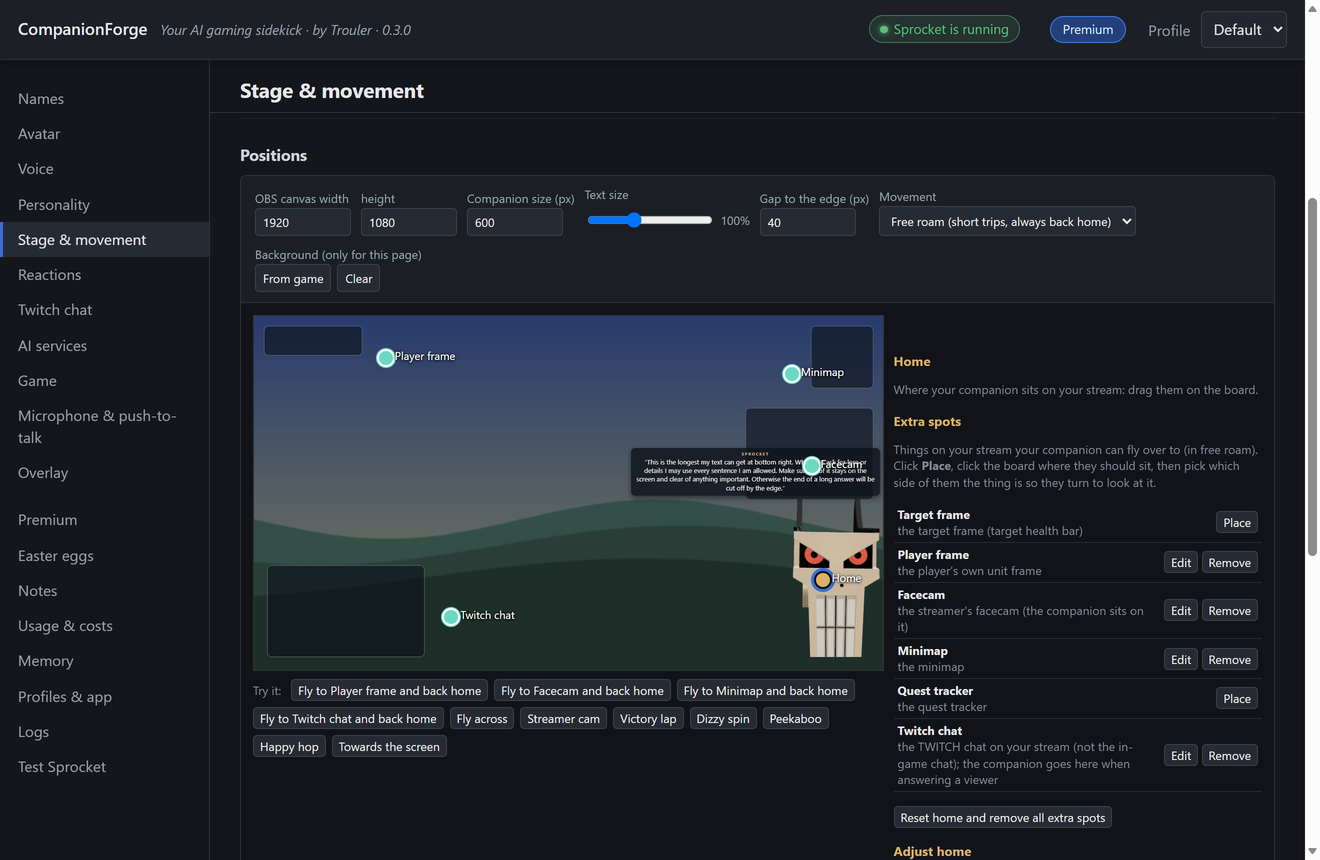Image resolution: width=1320 pixels, height=860 pixels.
Task: Try Fly to Twitch chat and back home
Action: 348,719
